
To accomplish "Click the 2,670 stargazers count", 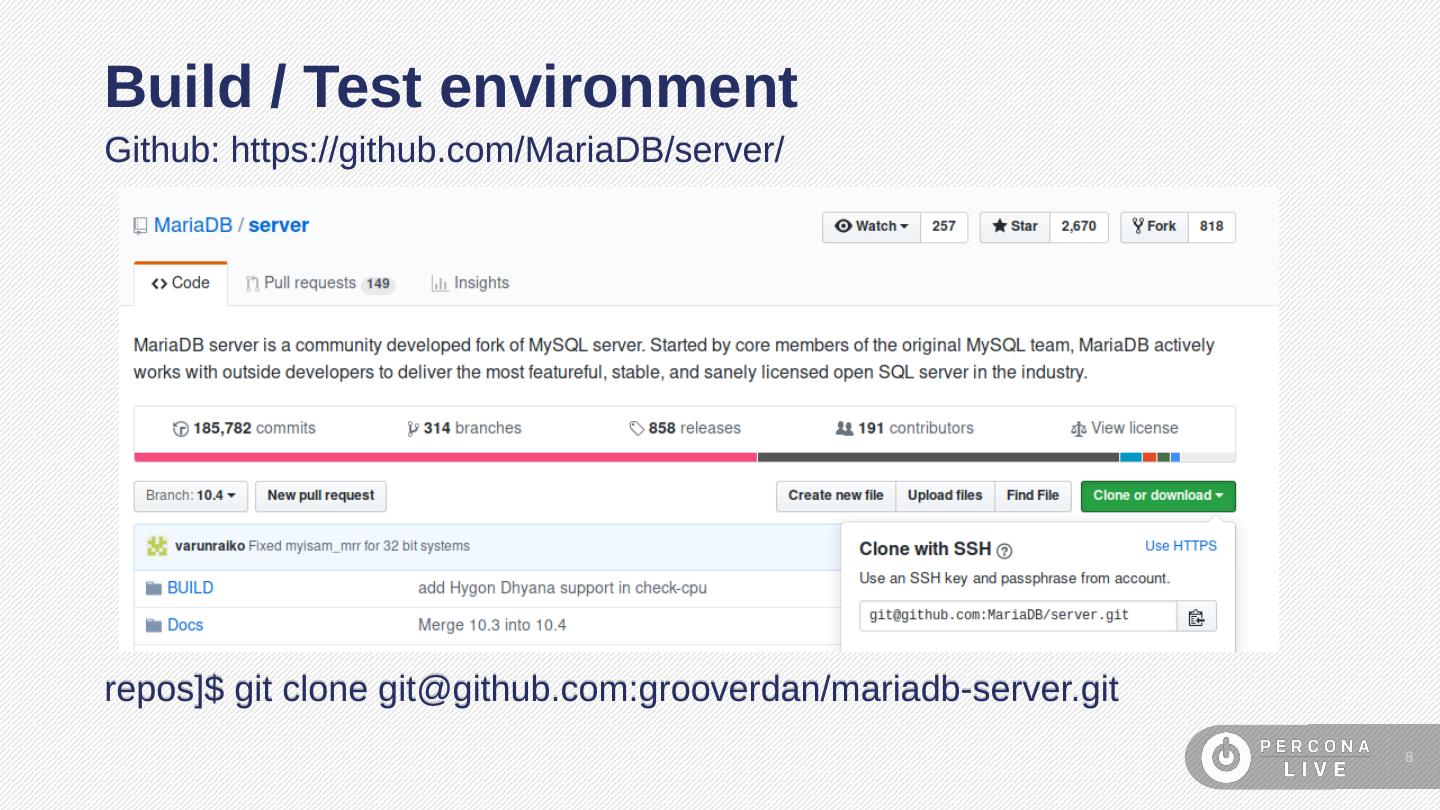I will 1079,227.
